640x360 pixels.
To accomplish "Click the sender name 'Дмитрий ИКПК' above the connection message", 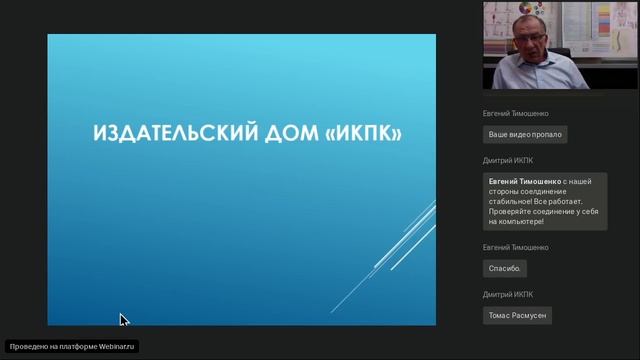I will (508, 160).
